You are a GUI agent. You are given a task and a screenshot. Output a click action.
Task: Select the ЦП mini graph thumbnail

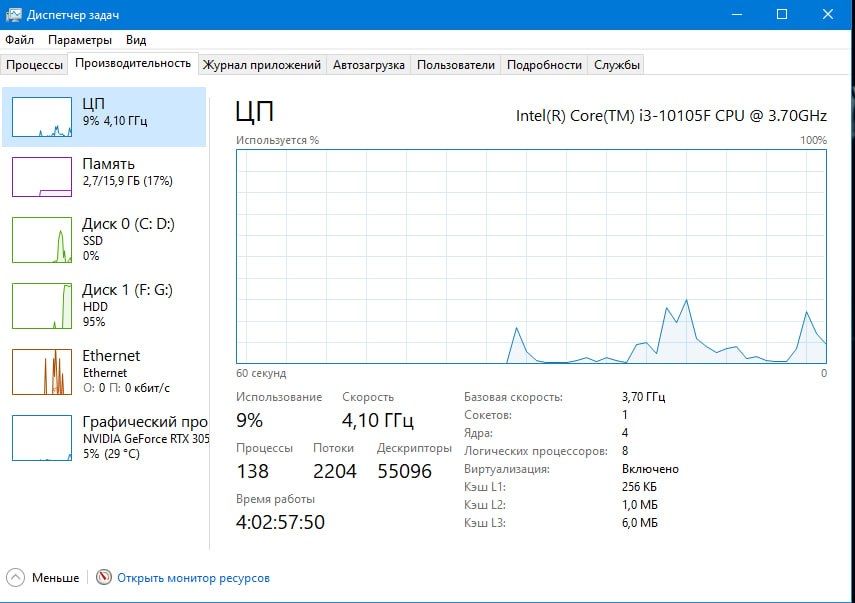click(x=42, y=117)
